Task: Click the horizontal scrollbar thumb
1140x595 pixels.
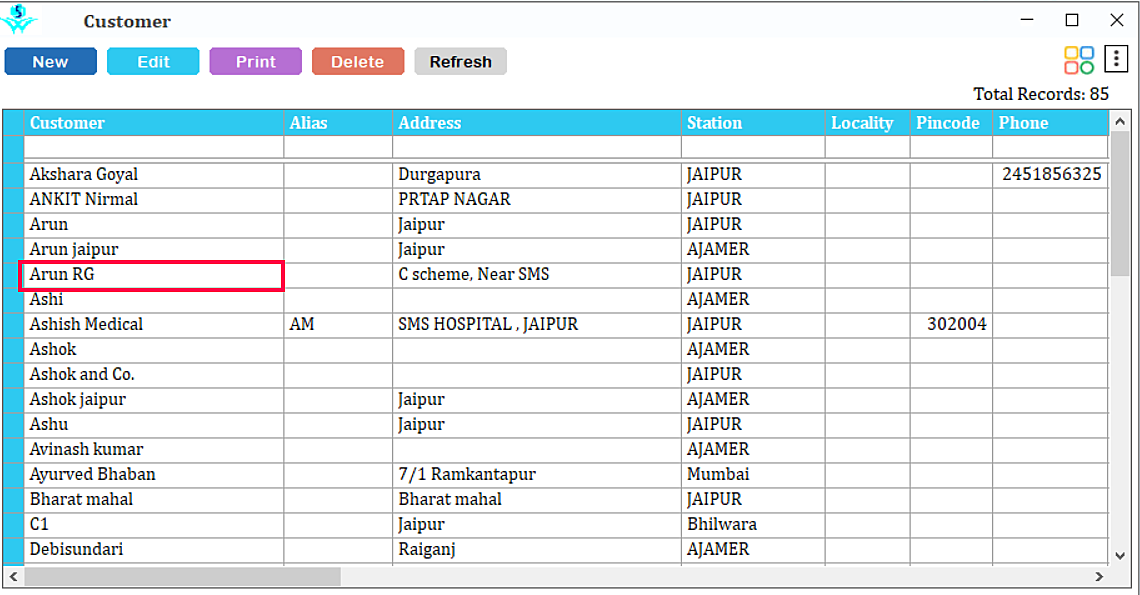Action: click(x=182, y=577)
